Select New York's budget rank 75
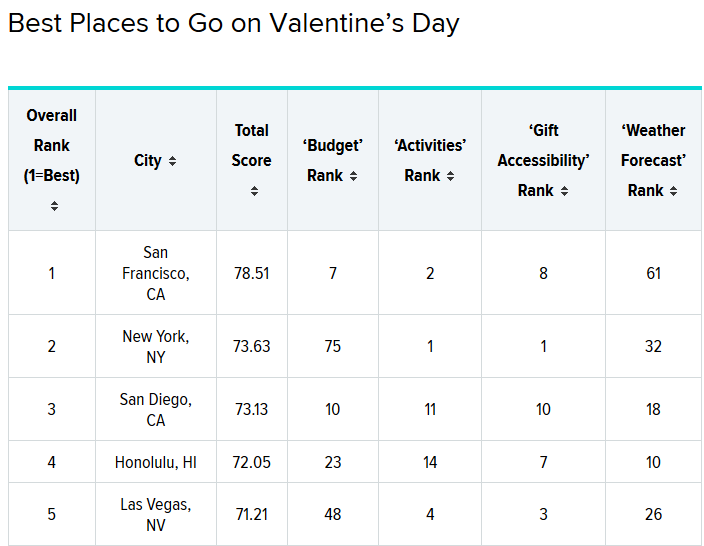This screenshot has width=704, height=546. tap(333, 346)
